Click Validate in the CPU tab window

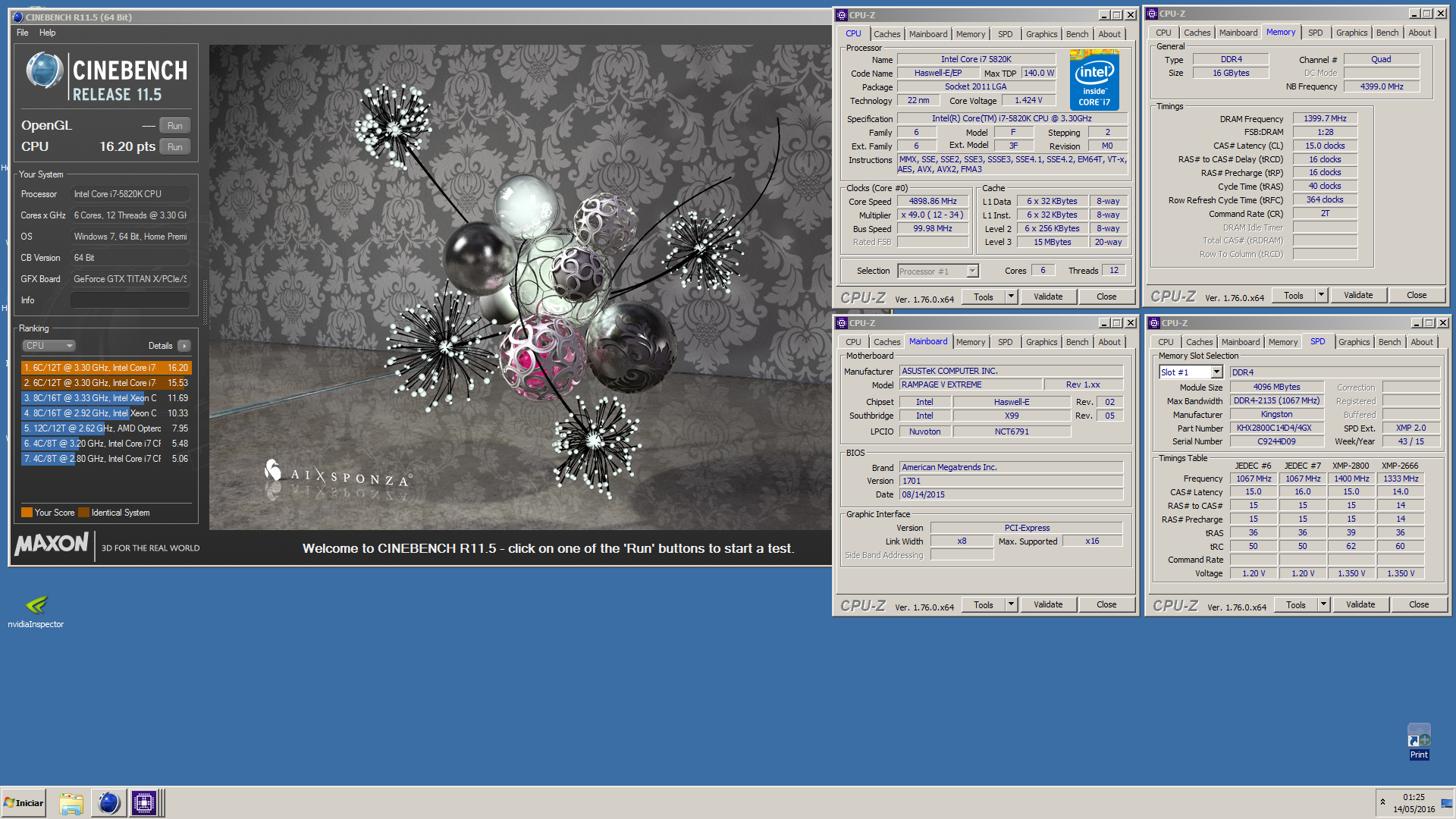(x=1048, y=297)
